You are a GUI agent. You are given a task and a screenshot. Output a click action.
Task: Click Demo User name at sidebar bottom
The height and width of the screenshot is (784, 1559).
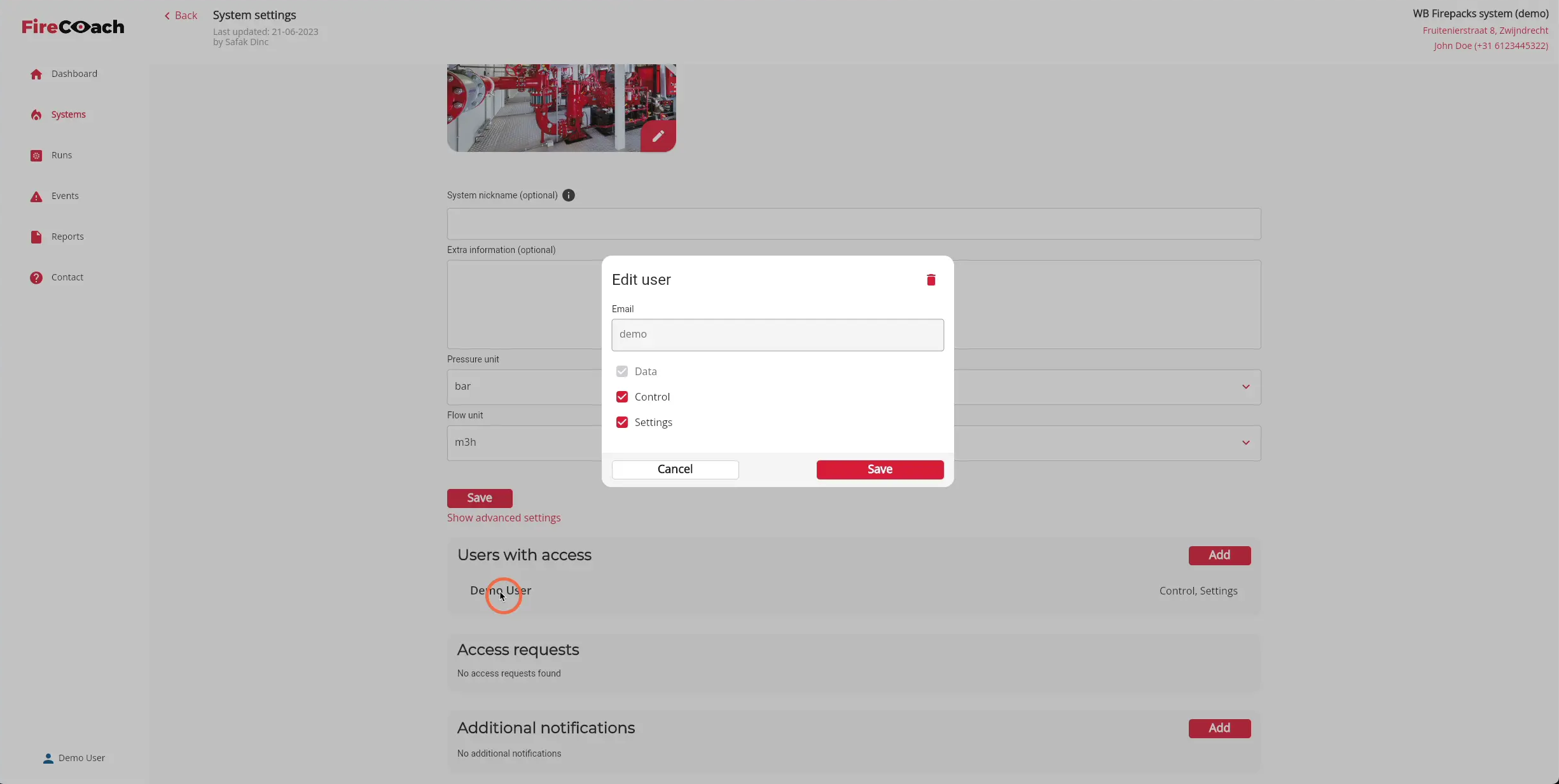[81, 758]
